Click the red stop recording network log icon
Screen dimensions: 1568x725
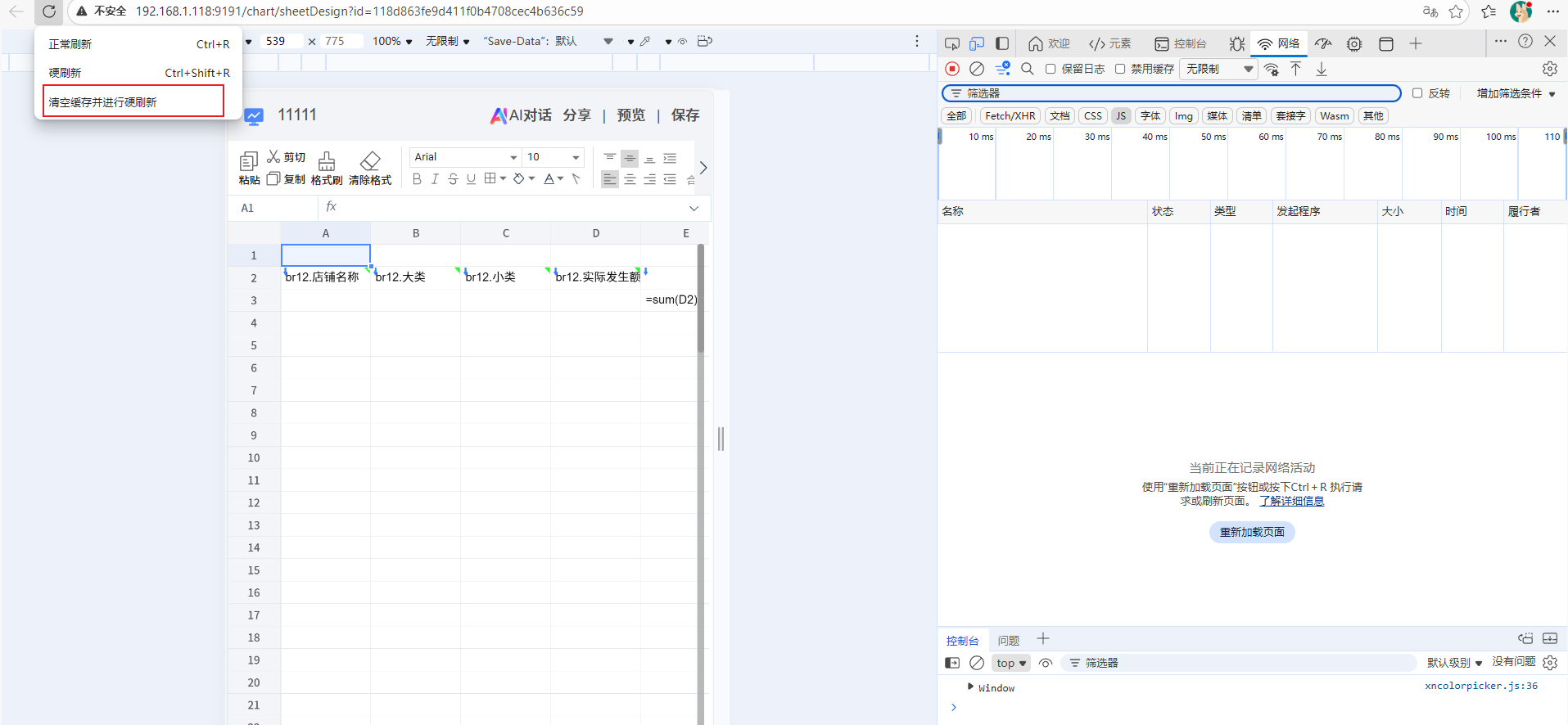pyautogui.click(x=951, y=69)
